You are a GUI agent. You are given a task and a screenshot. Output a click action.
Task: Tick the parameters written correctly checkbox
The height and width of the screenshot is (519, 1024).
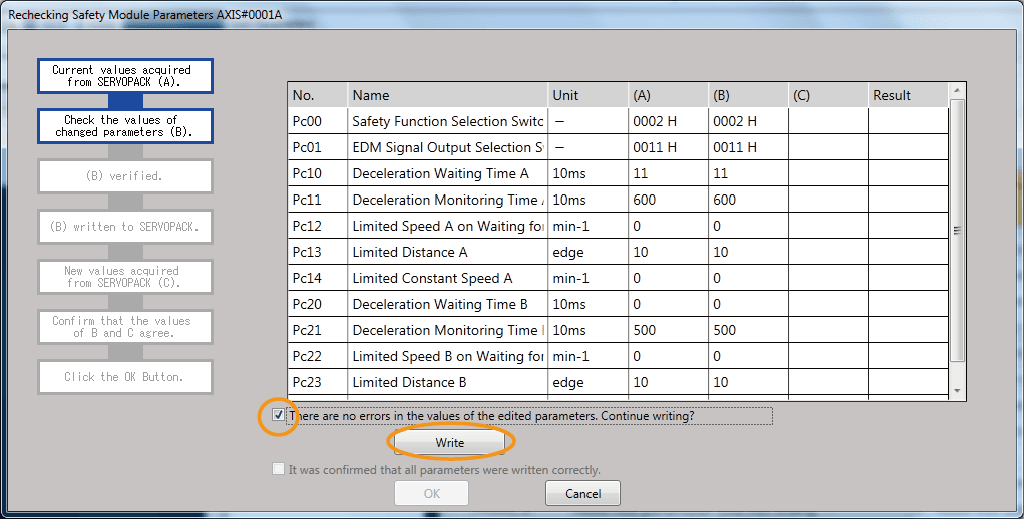pyautogui.click(x=278, y=469)
